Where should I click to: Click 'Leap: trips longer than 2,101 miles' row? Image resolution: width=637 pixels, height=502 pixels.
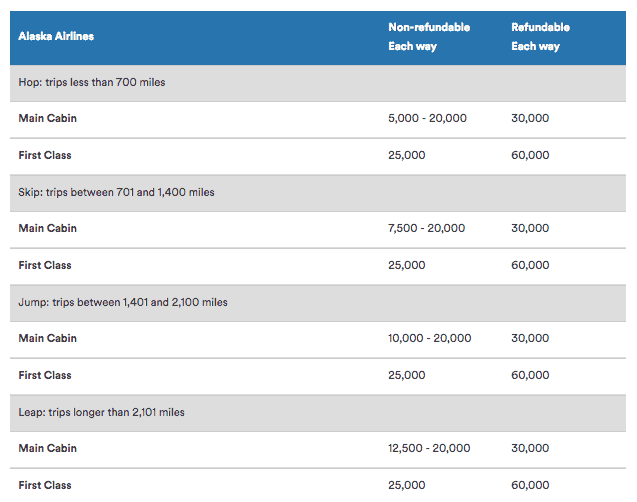click(318, 413)
